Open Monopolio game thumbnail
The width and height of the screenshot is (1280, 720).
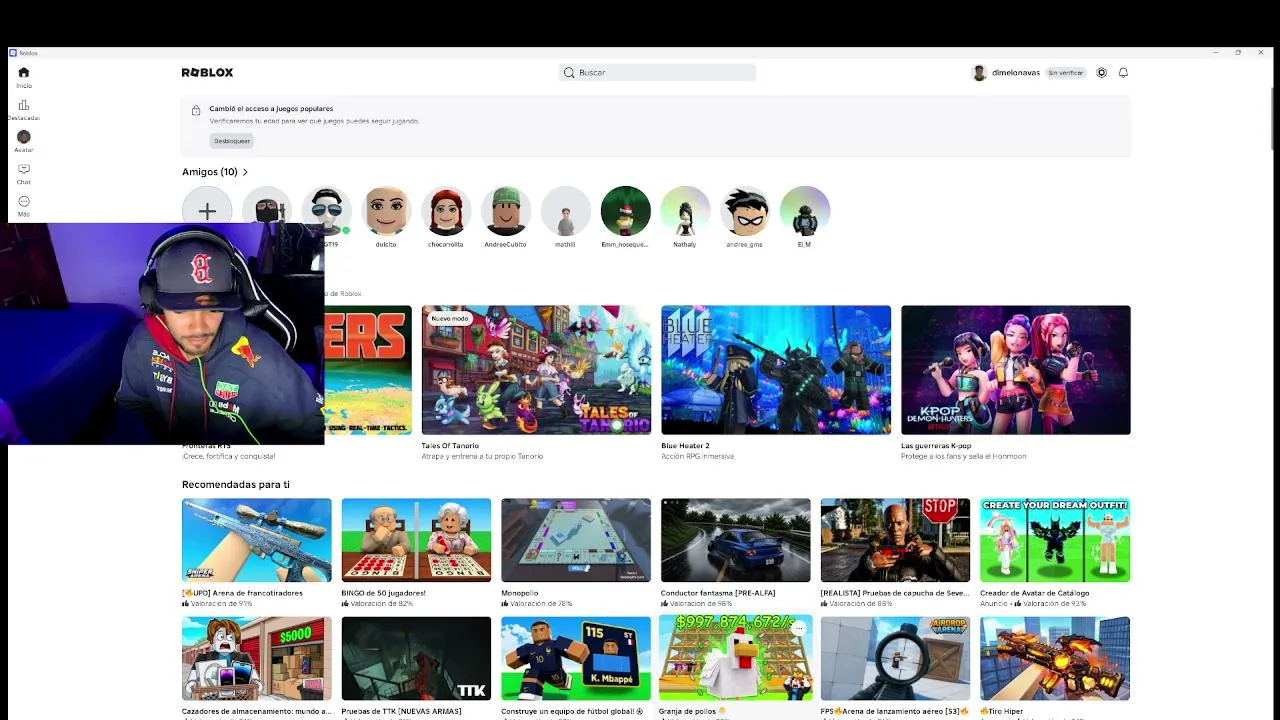click(576, 540)
